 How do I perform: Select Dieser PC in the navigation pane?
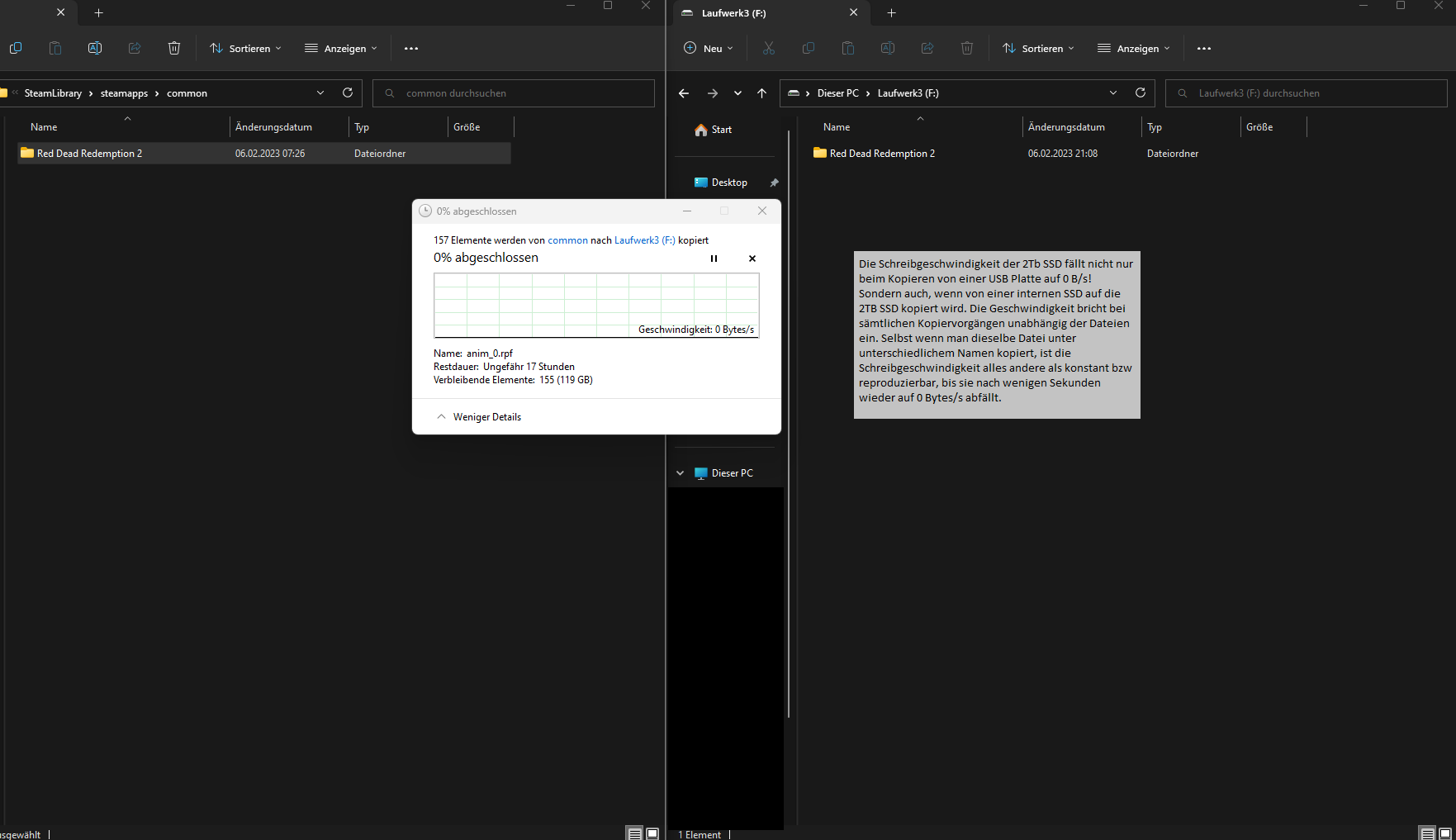731,473
